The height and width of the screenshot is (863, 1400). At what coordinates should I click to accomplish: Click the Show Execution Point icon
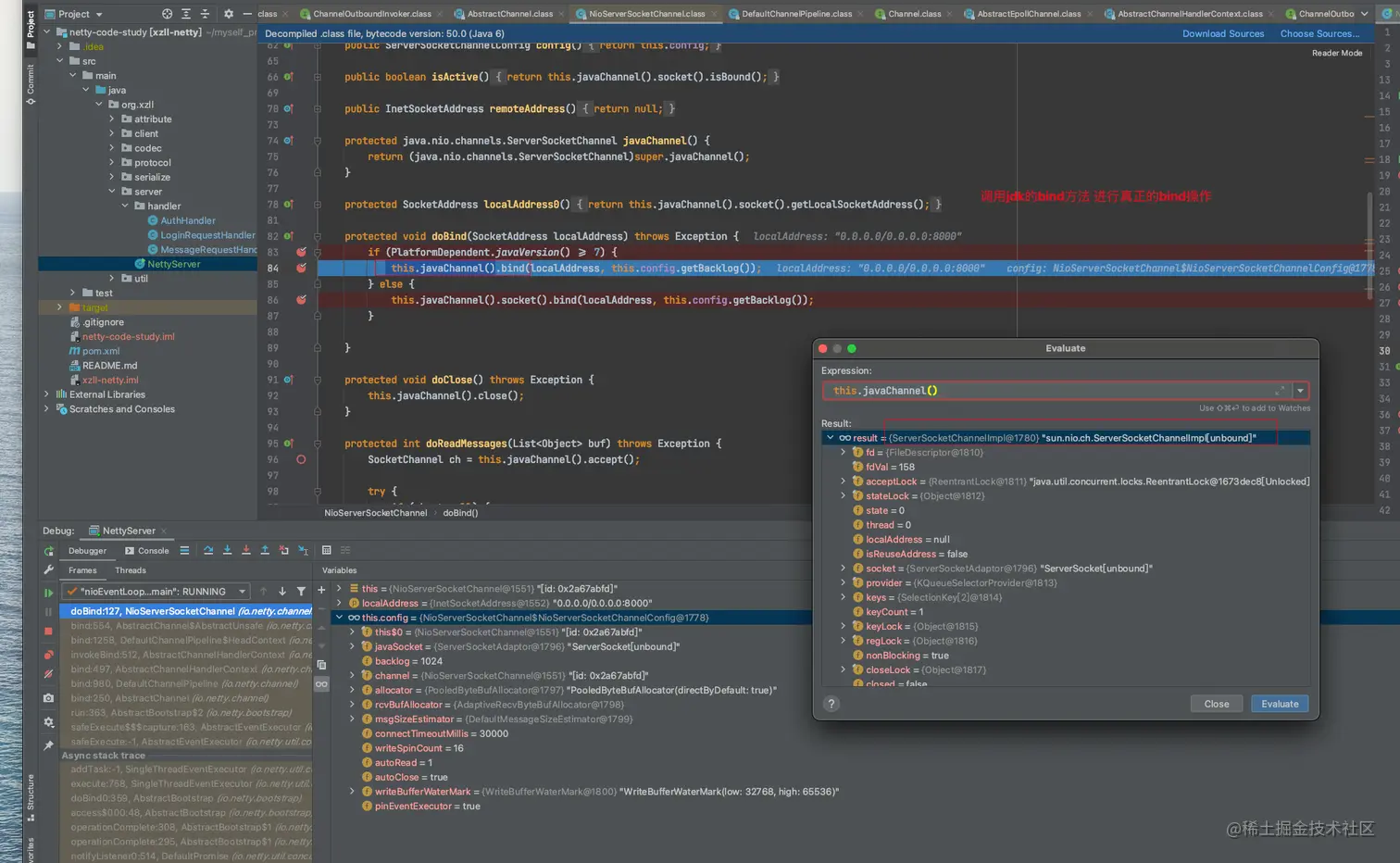point(184,550)
